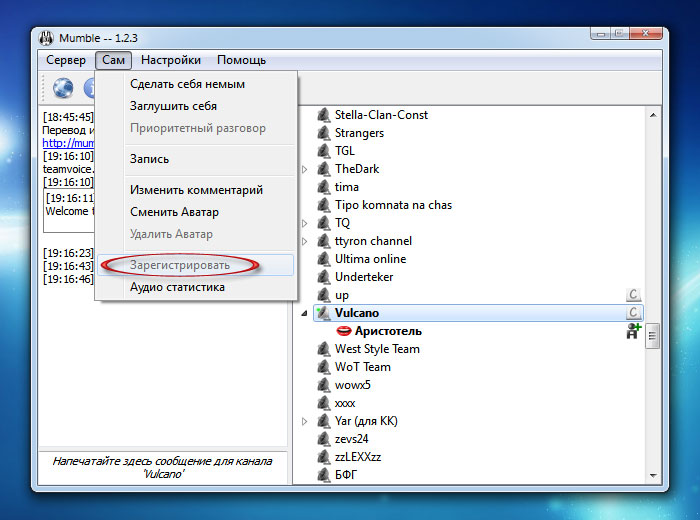The width and height of the screenshot is (700, 520).
Task: Click the channel icon beside Underteker
Action: coord(324,277)
